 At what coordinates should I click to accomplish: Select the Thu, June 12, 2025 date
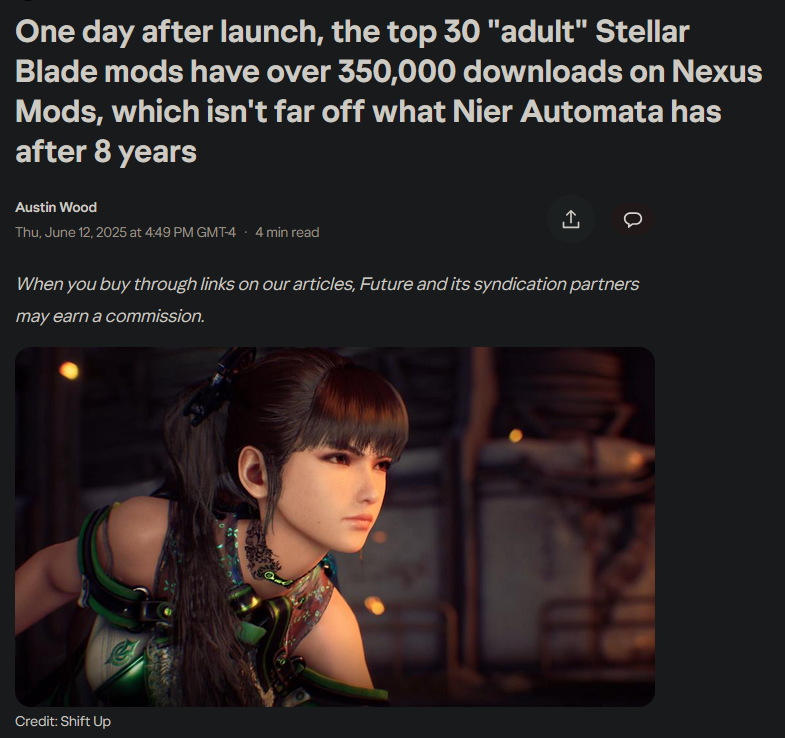pos(71,232)
